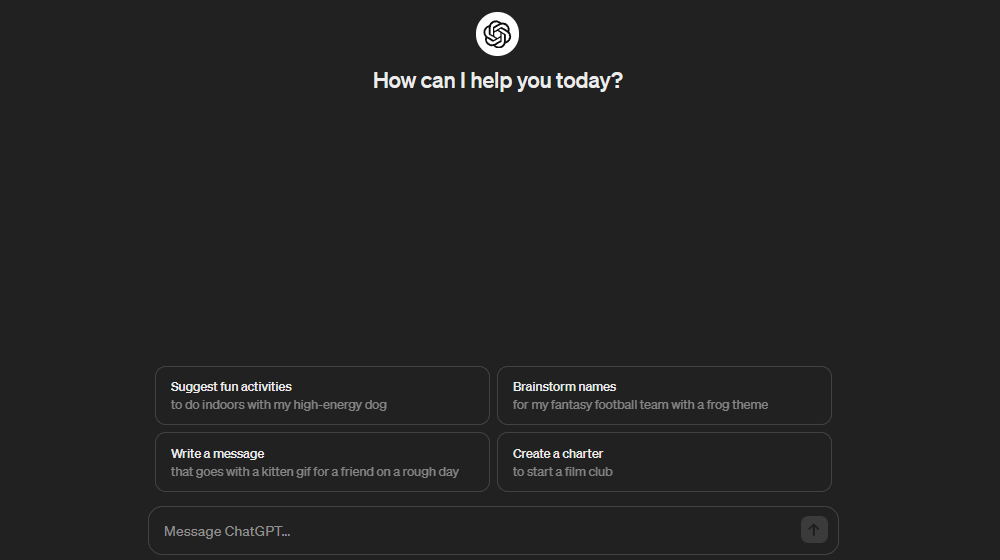This screenshot has height=560, width=1000.
Task: Click the How can I help you today heading
Action: [497, 81]
